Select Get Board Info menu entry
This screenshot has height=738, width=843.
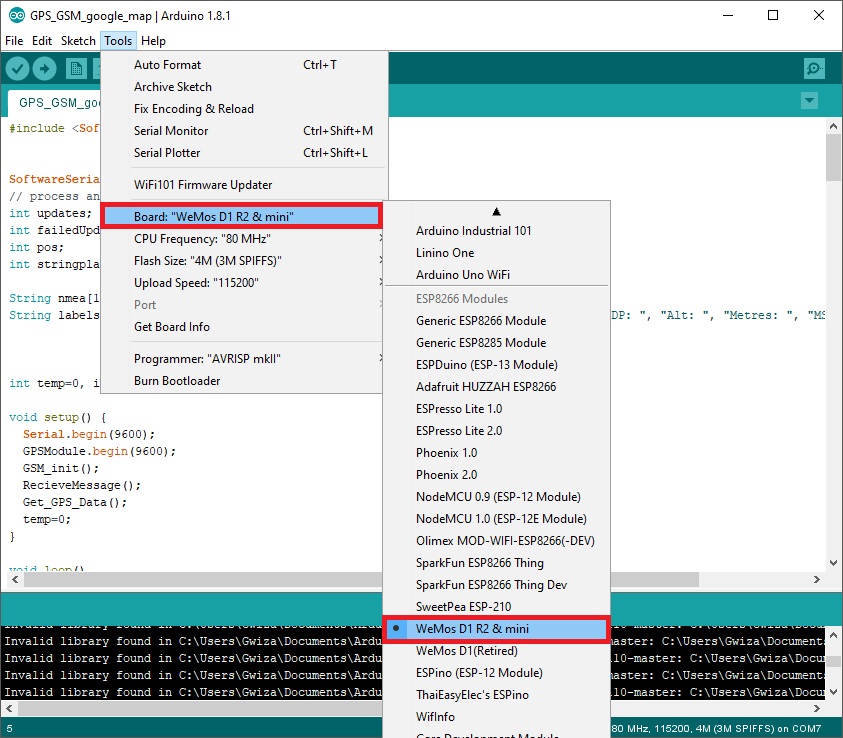point(172,327)
